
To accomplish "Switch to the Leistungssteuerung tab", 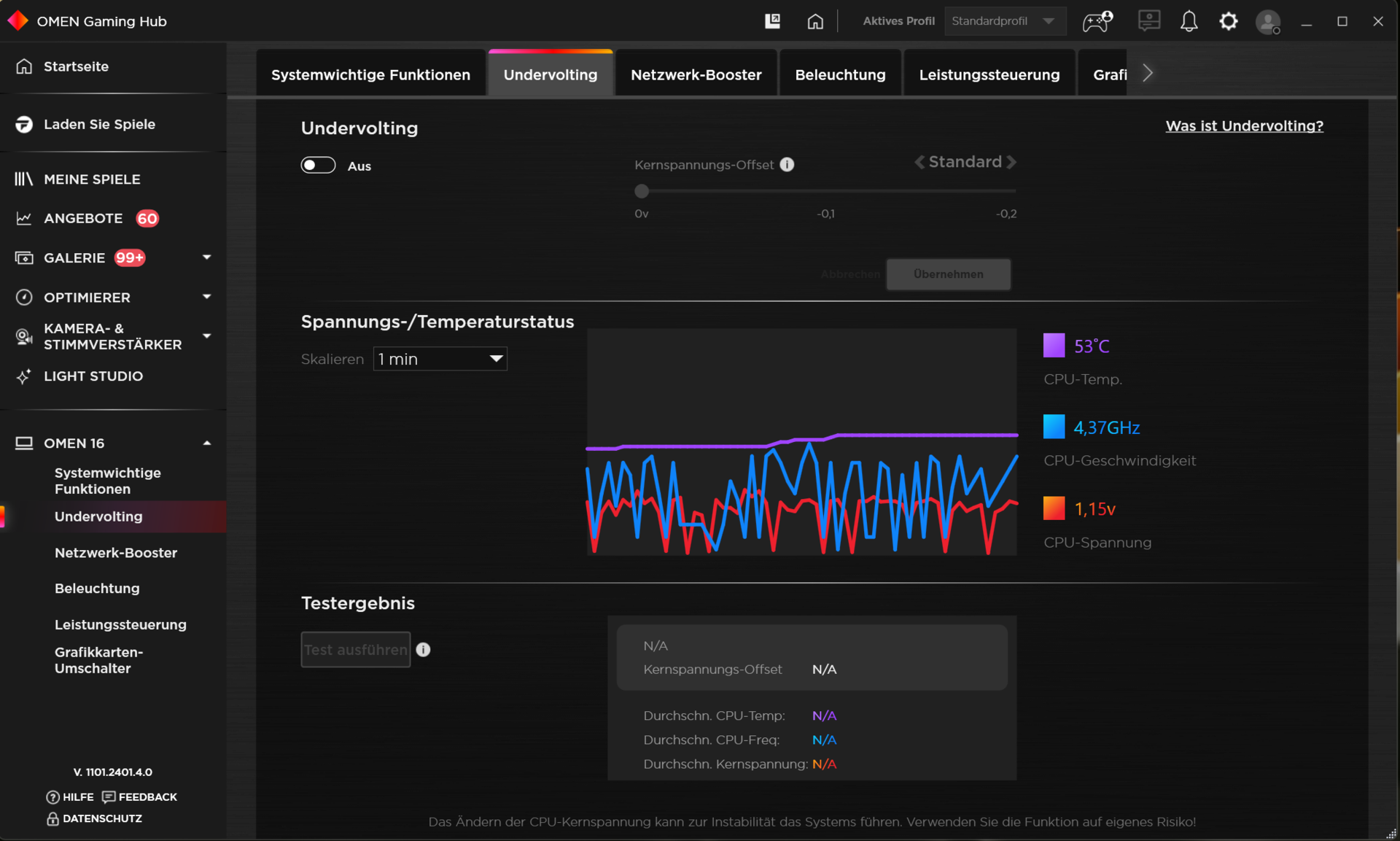I will [989, 74].
